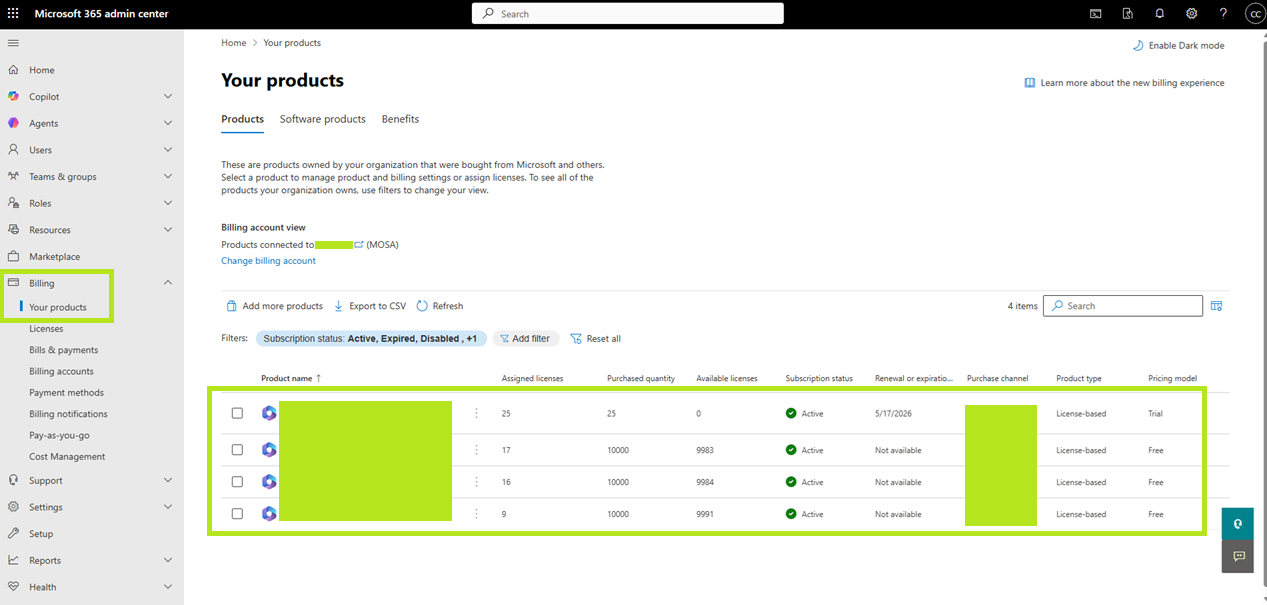Click the Users person icon
The height and width of the screenshot is (605, 1267).
[x=13, y=150]
